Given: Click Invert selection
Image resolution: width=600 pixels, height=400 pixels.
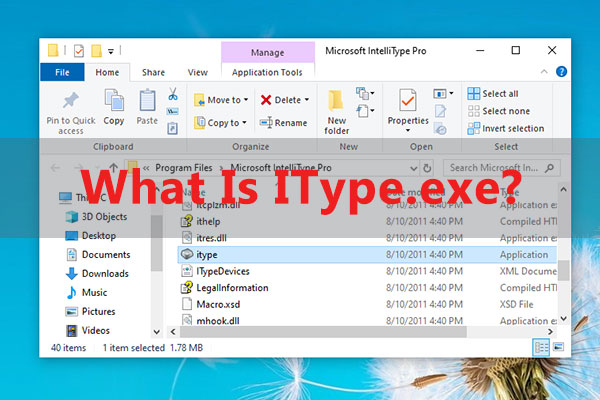Looking at the screenshot, I should (505, 128).
